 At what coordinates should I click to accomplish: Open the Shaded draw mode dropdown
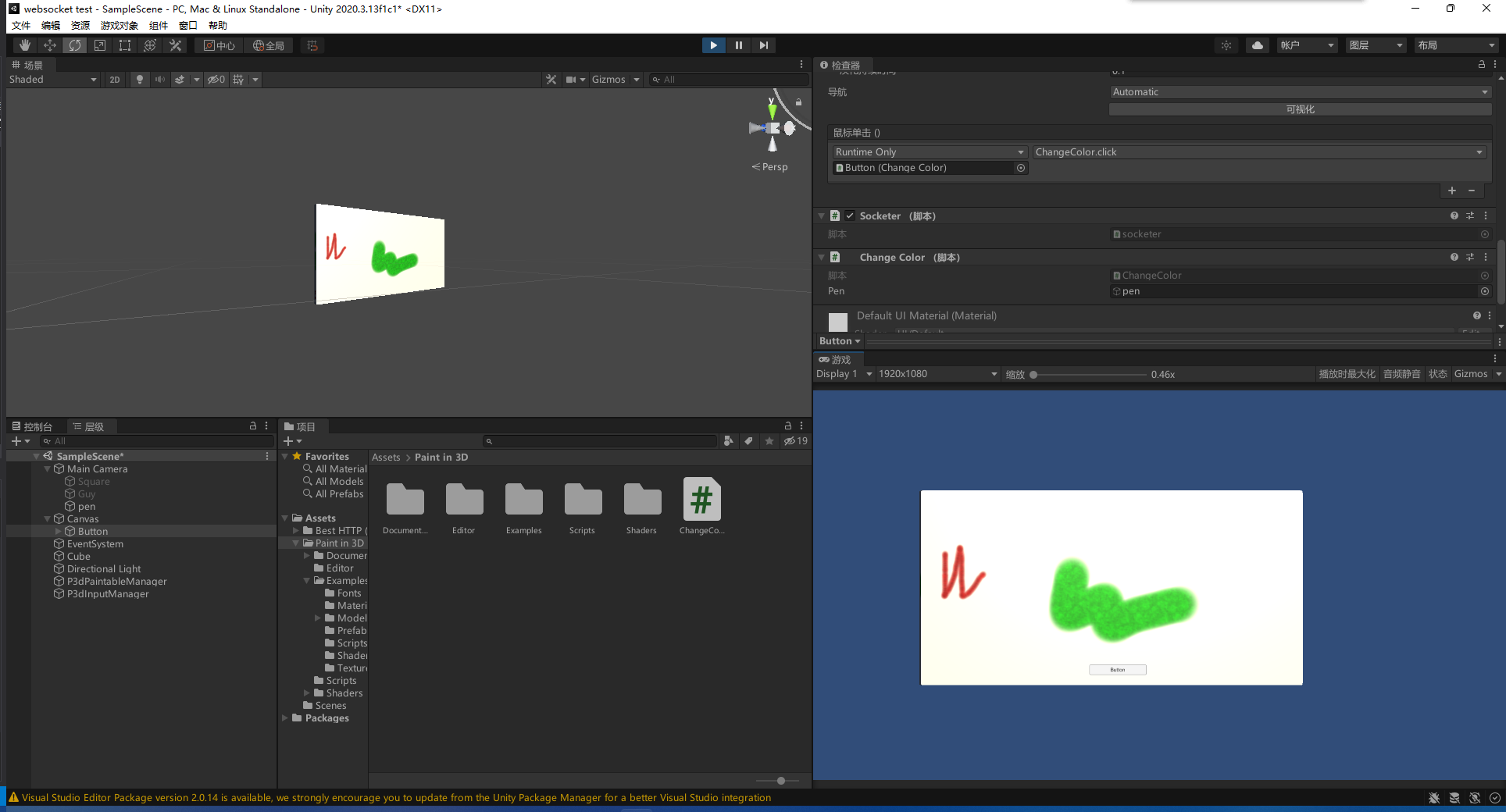52,79
